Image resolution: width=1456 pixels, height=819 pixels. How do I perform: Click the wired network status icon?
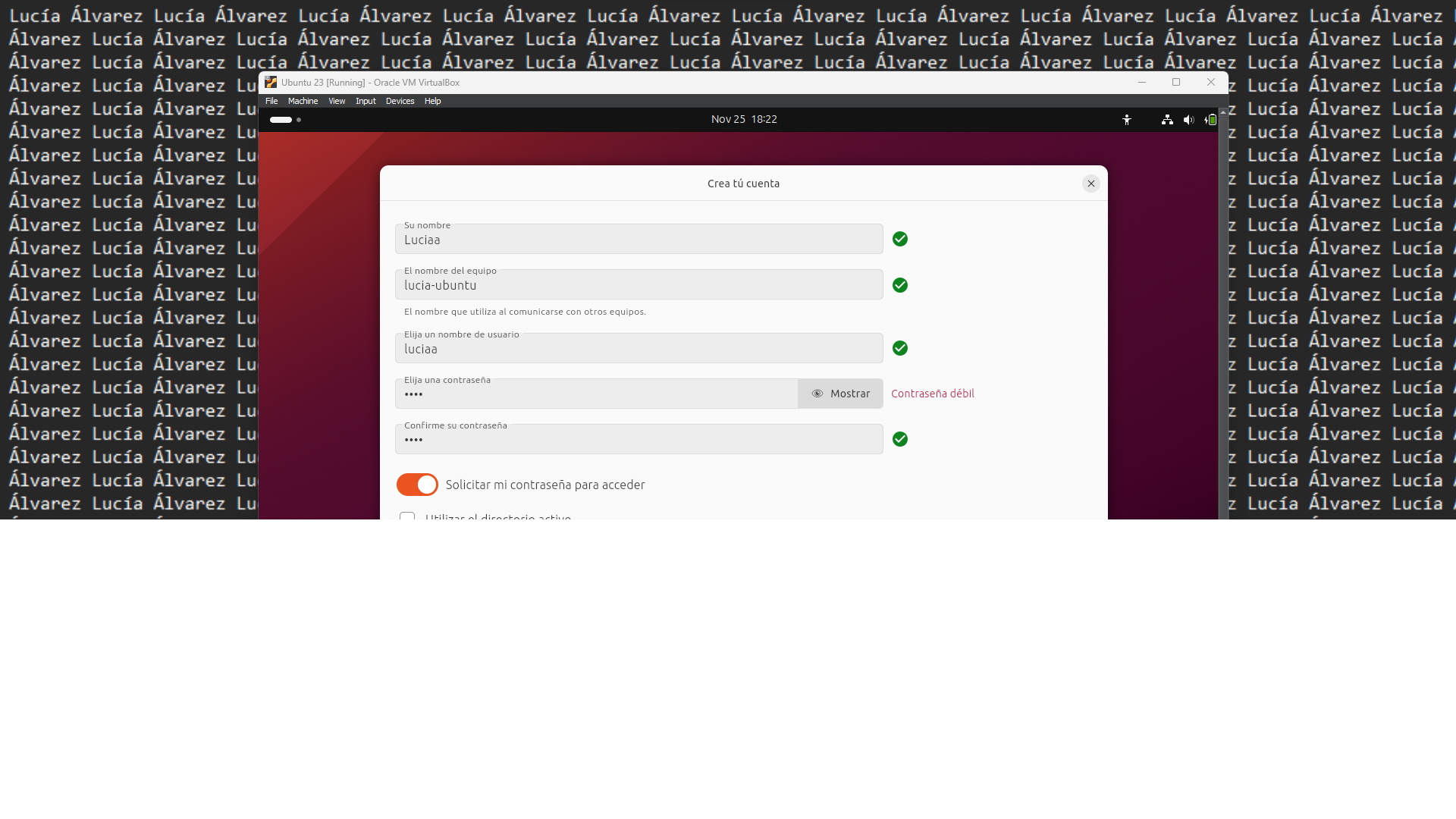(x=1167, y=120)
